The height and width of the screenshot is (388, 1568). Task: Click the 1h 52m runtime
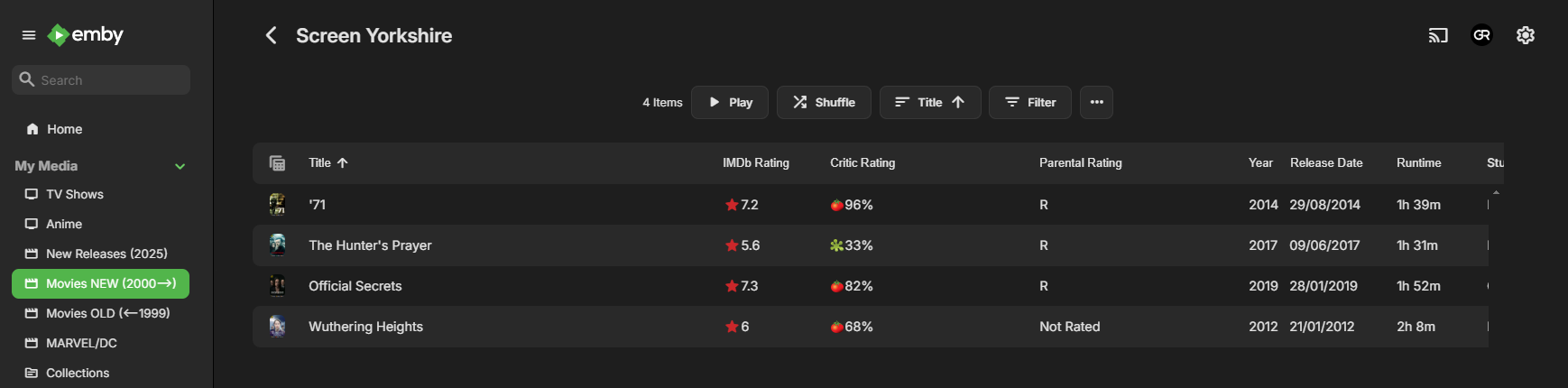(x=1418, y=286)
